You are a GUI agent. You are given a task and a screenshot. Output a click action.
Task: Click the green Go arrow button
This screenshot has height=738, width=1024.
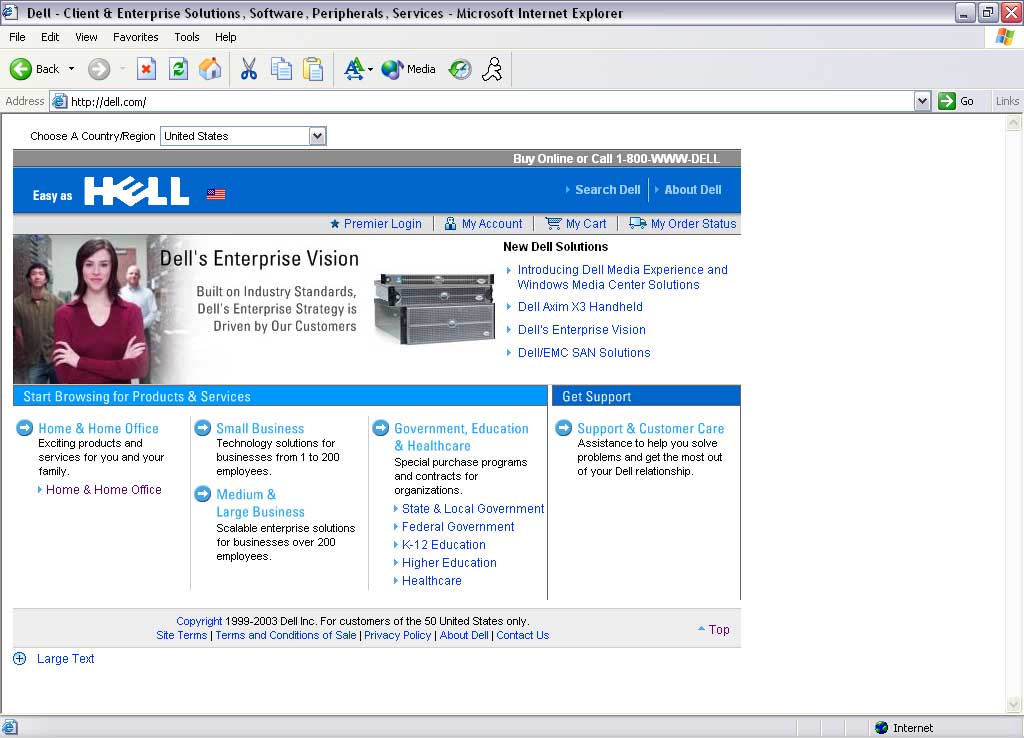[x=946, y=101]
